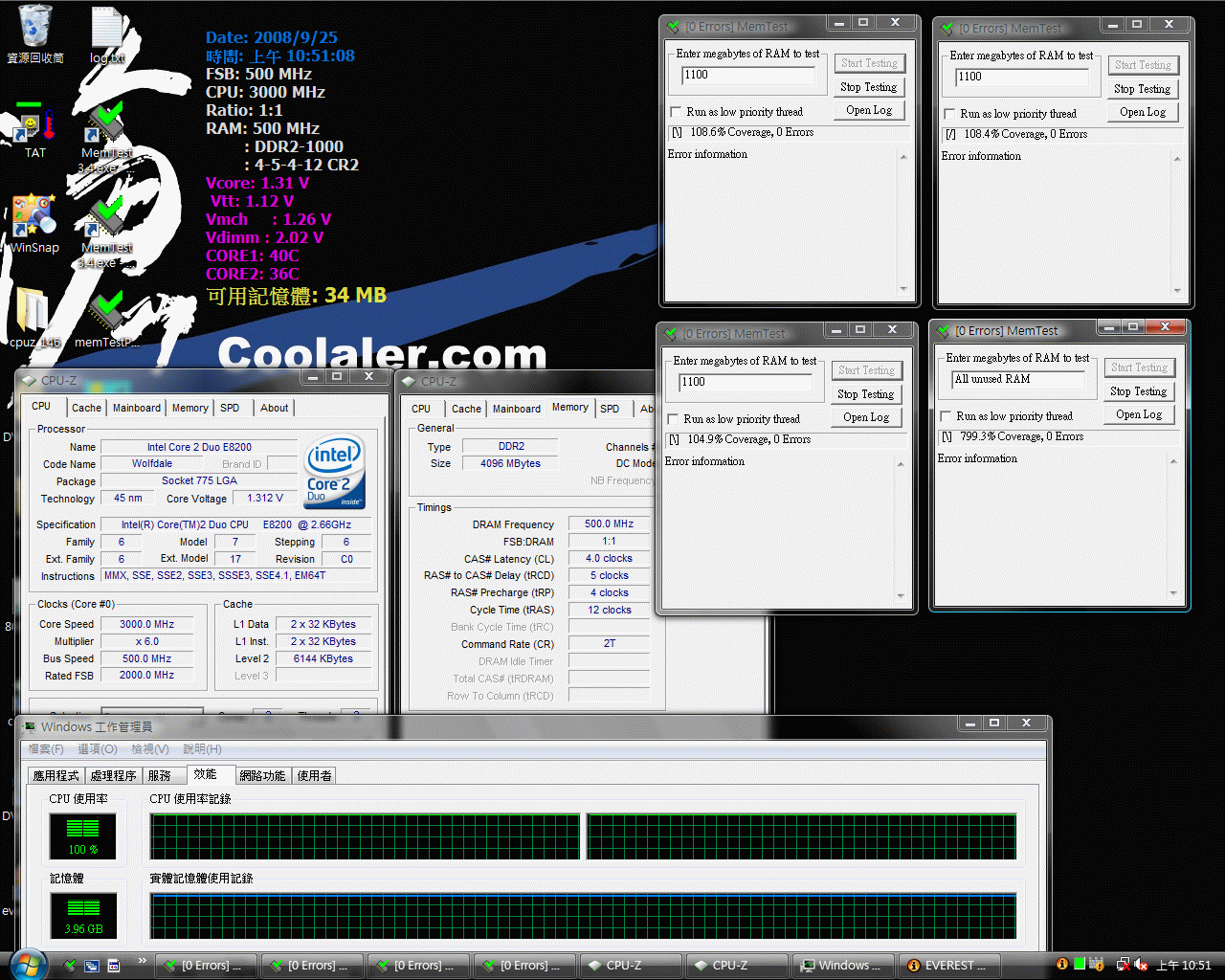Open Task Manager 選項(O) menu
This screenshot has width=1225, height=980.
click(x=98, y=749)
